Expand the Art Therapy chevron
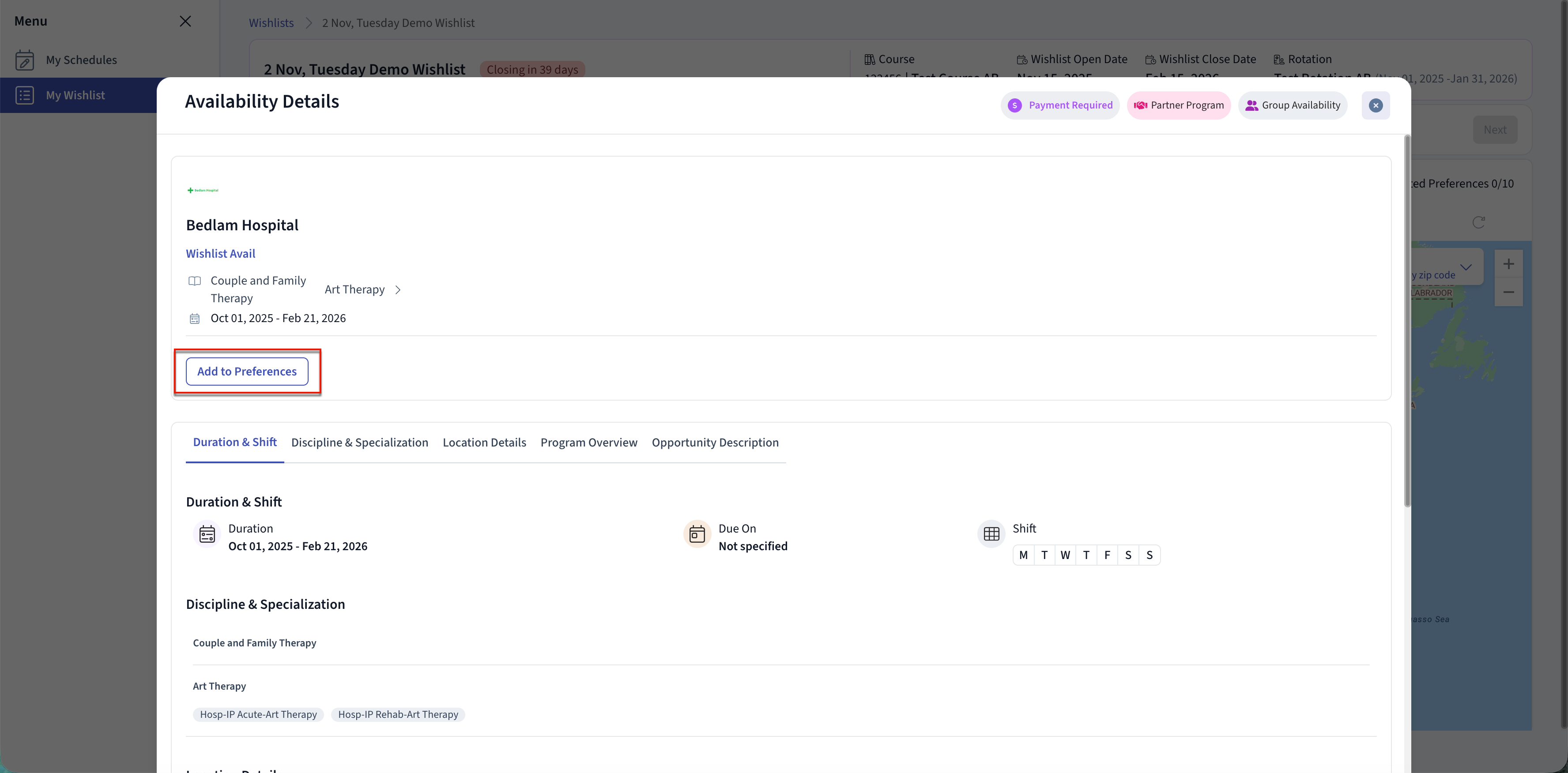The height and width of the screenshot is (773, 1568). [x=398, y=290]
